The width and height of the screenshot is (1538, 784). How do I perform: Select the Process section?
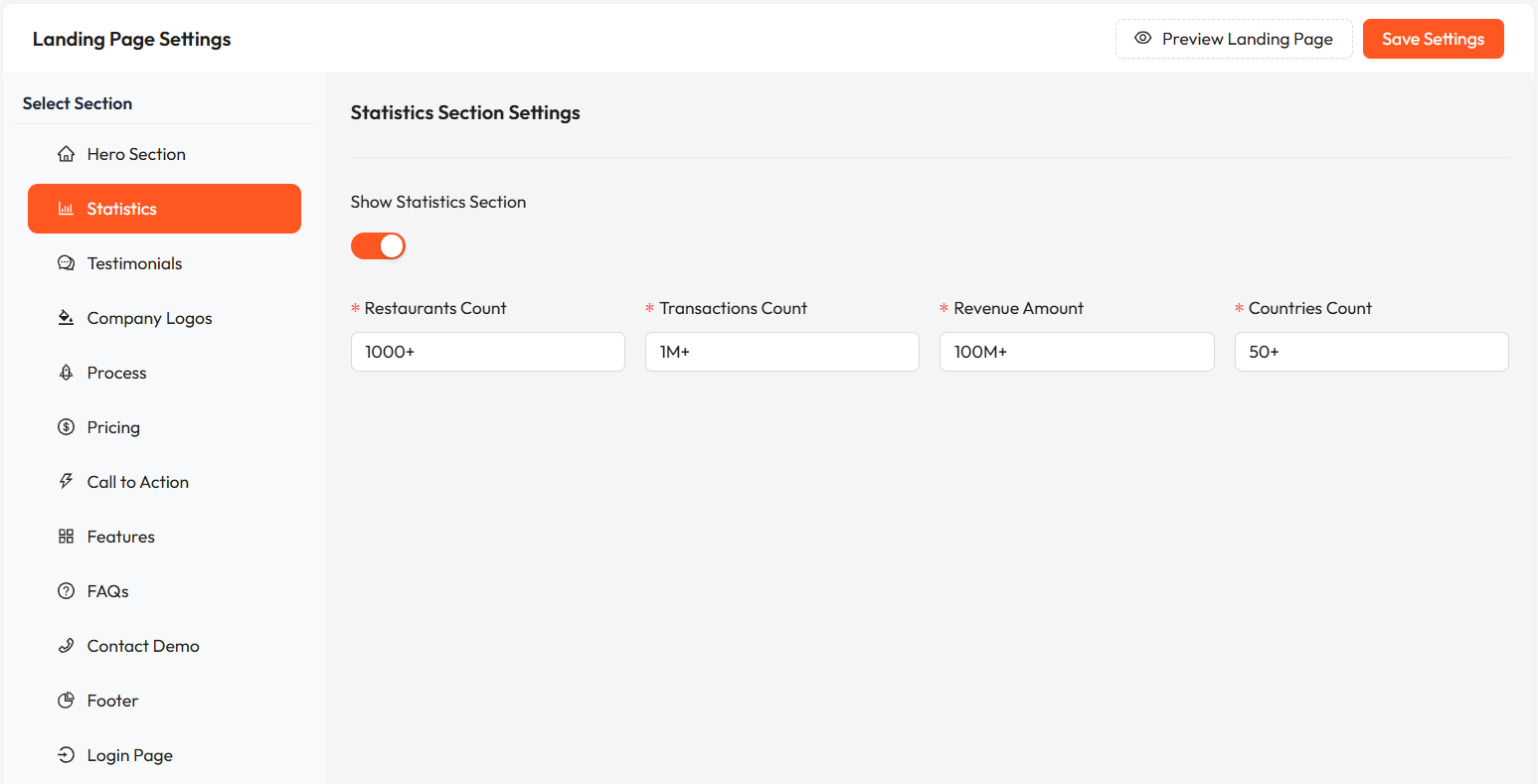pyautogui.click(x=164, y=373)
